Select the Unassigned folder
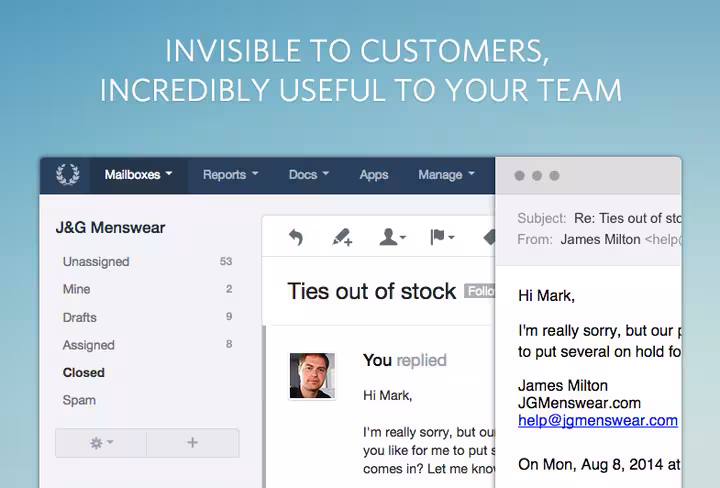 pyautogui.click(x=147, y=262)
